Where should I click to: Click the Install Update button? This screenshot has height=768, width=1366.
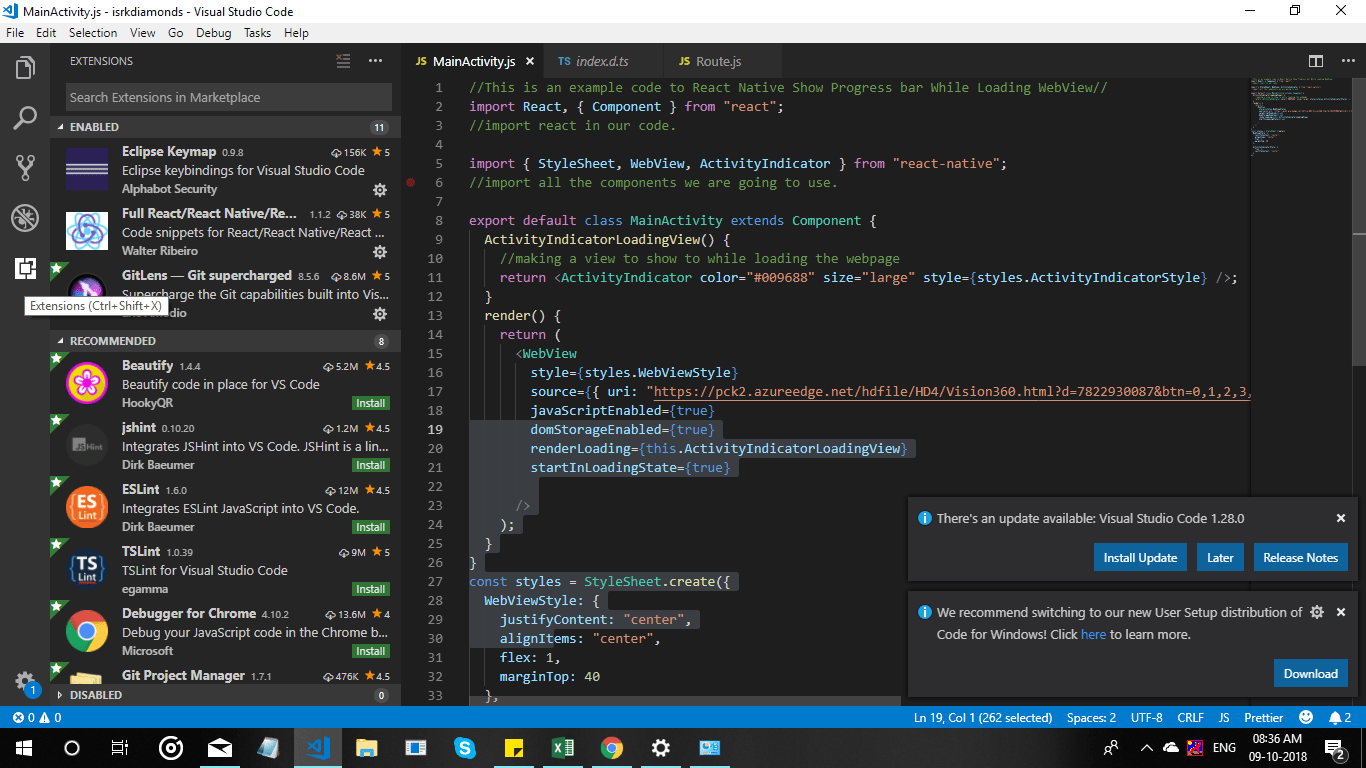1140,557
